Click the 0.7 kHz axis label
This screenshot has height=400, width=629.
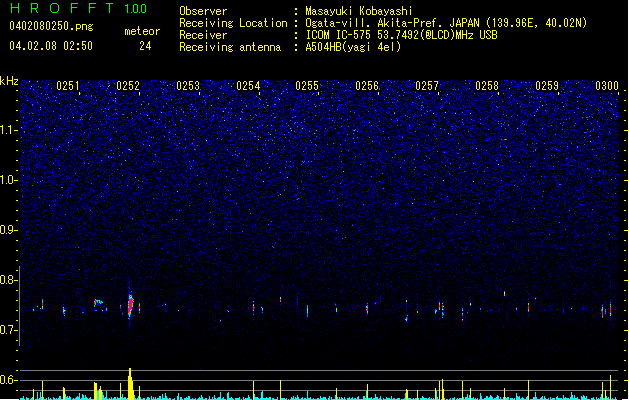pos(9,330)
